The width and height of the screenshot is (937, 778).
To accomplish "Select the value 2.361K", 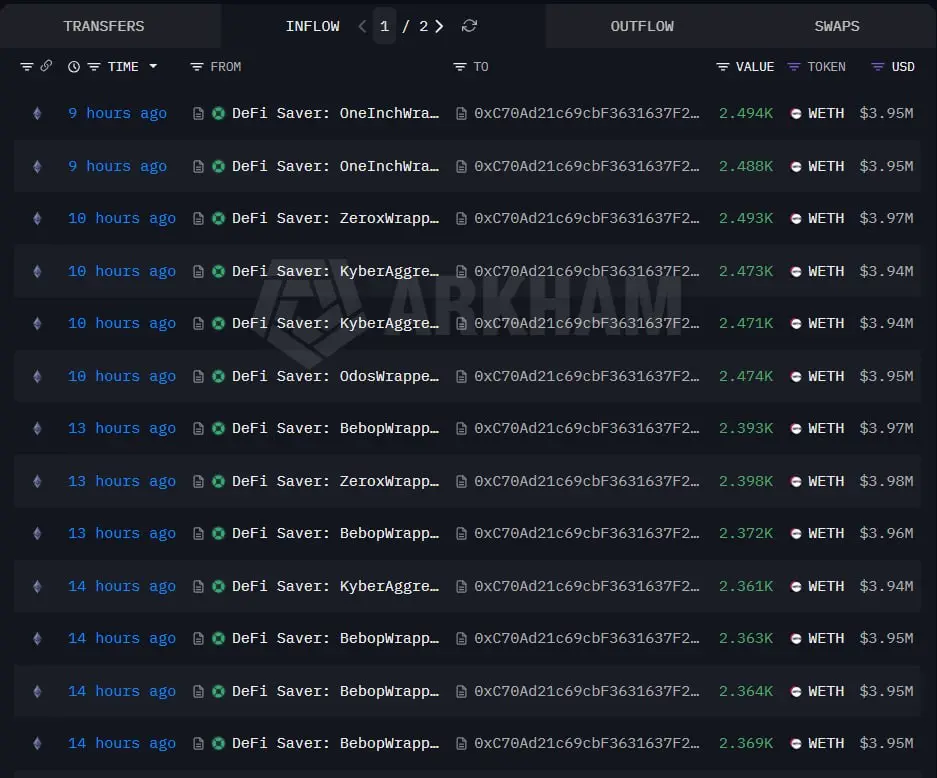I will 745,586.
